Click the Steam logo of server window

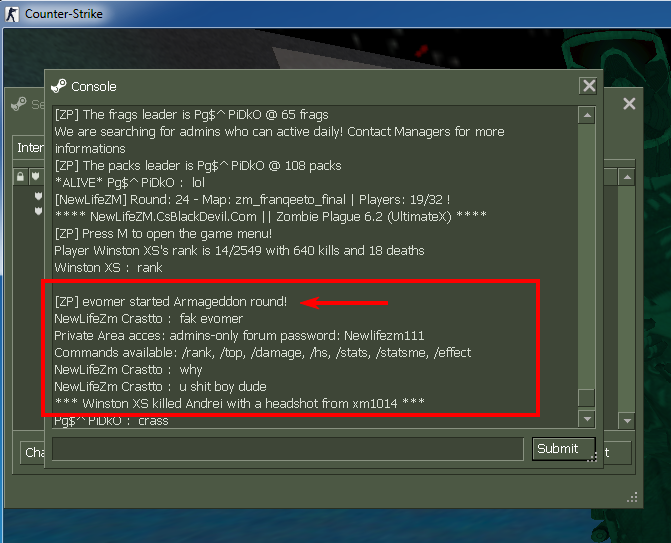point(18,104)
